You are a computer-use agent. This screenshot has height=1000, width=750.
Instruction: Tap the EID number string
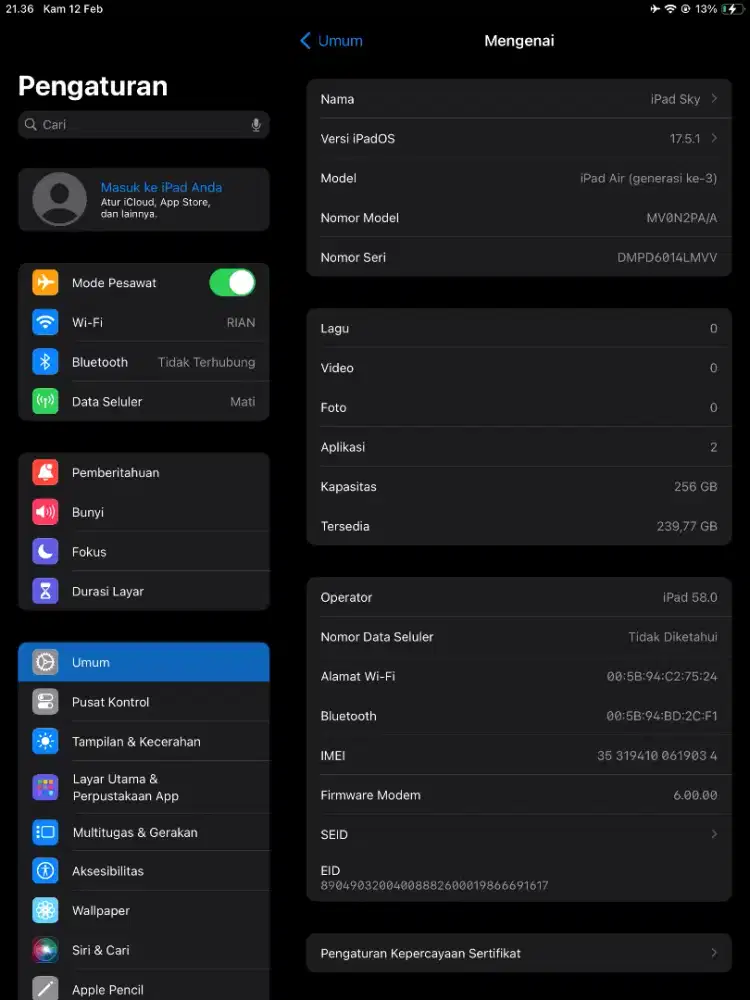pyautogui.click(x=434, y=885)
